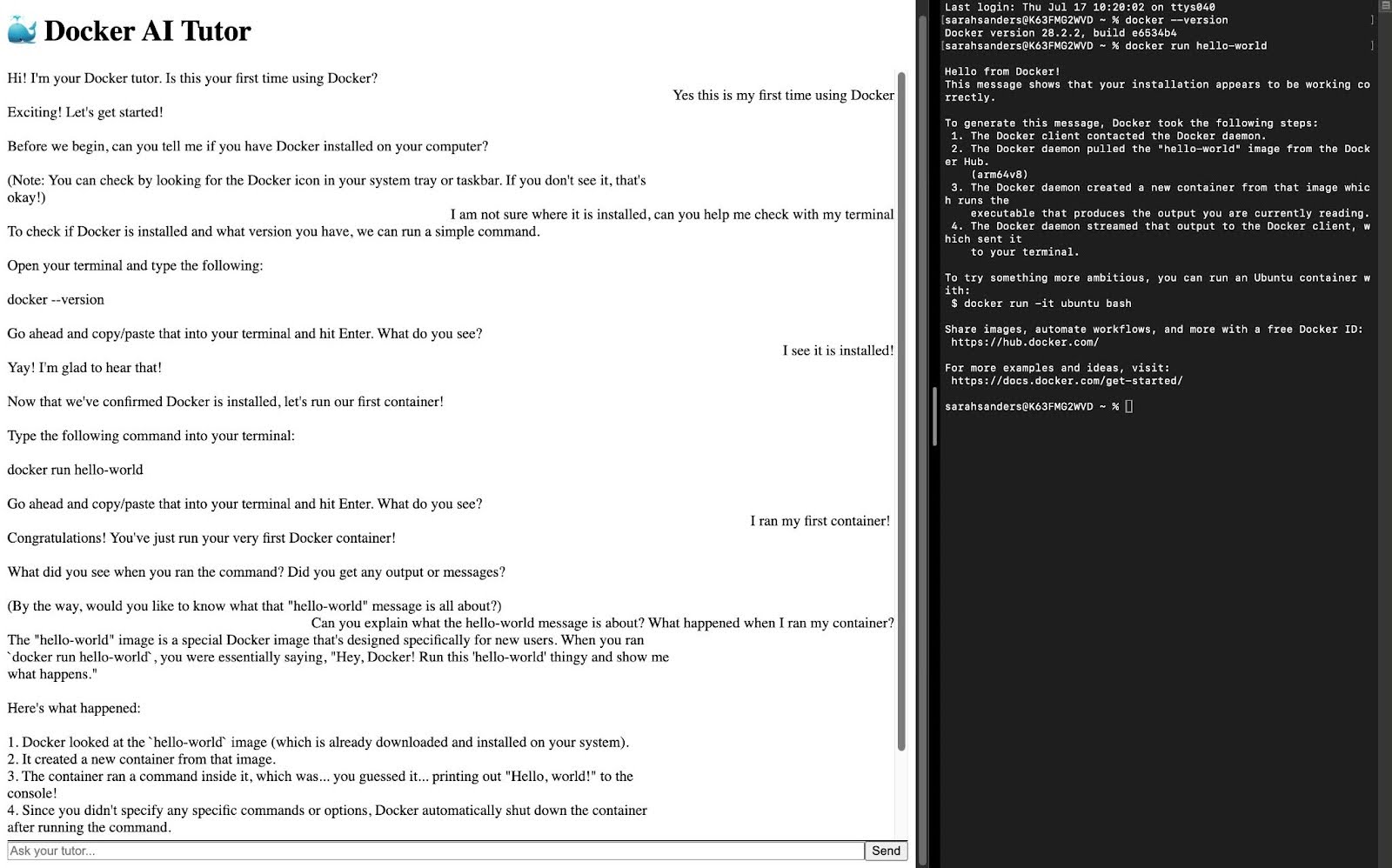Click the "docker run hello-world" command line in terminal
The width and height of the screenshot is (1392, 868).
coord(1106,46)
